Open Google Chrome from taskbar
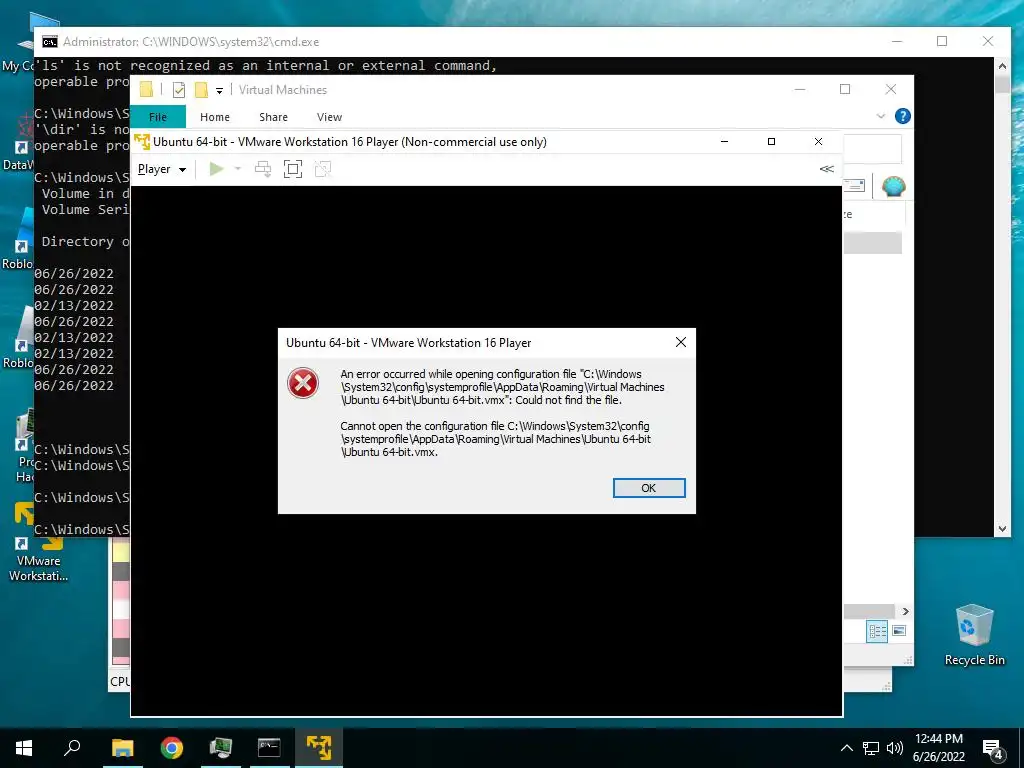Viewport: 1024px width, 768px height. [x=172, y=748]
